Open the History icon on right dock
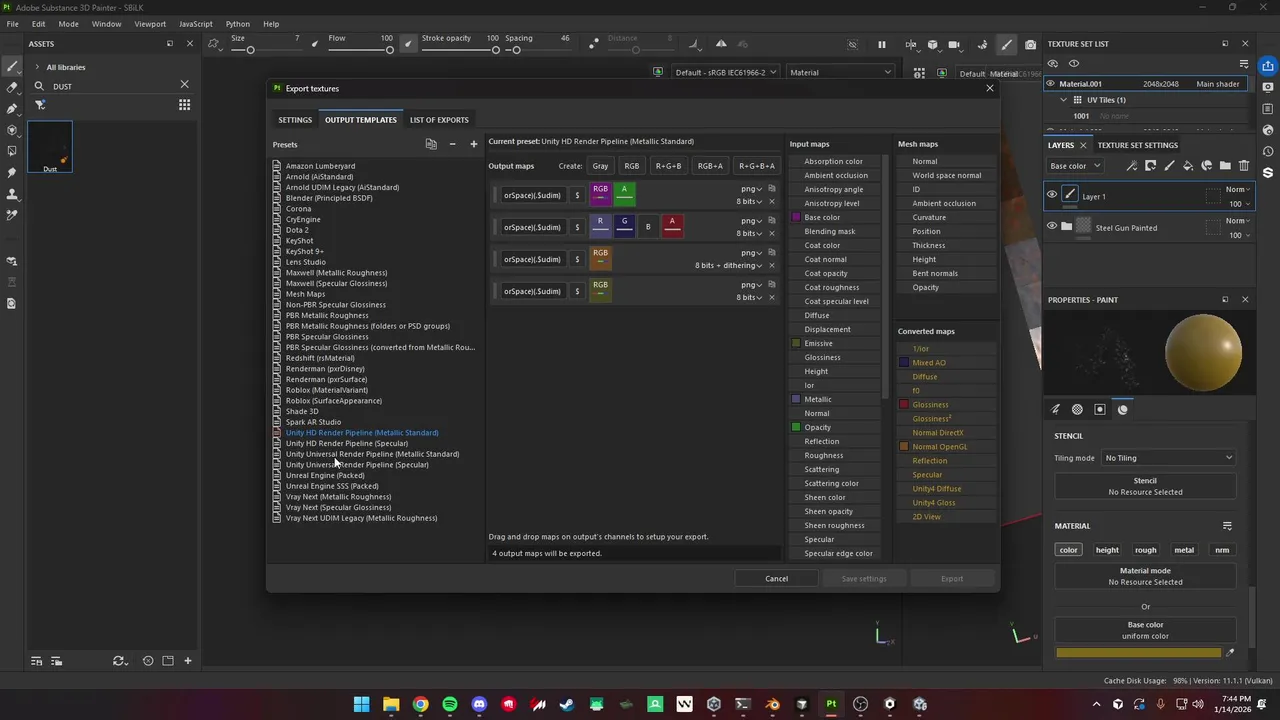This screenshot has width=1280, height=720. pos(1267,151)
